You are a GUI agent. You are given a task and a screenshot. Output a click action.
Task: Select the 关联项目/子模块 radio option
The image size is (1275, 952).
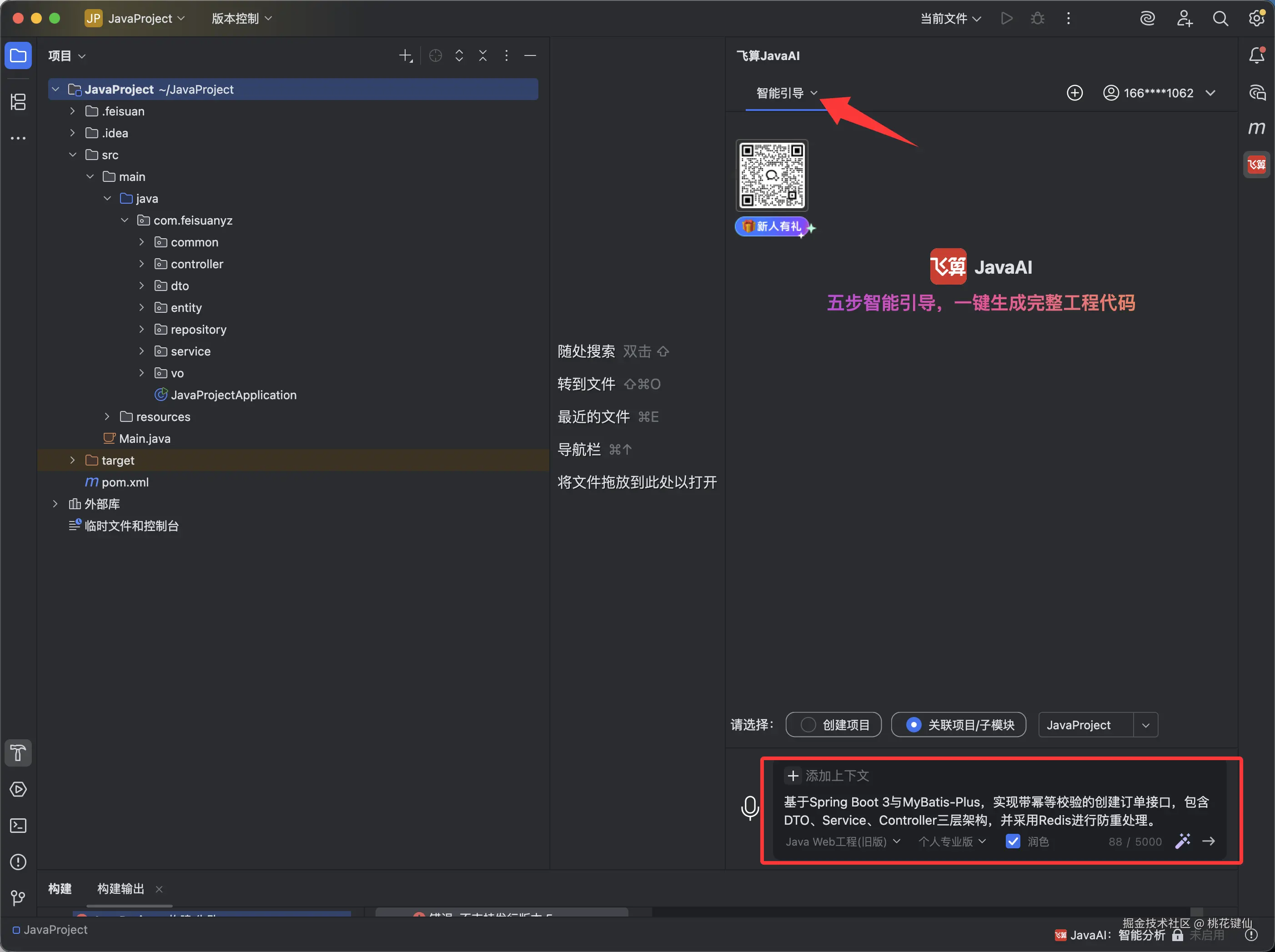click(x=914, y=725)
